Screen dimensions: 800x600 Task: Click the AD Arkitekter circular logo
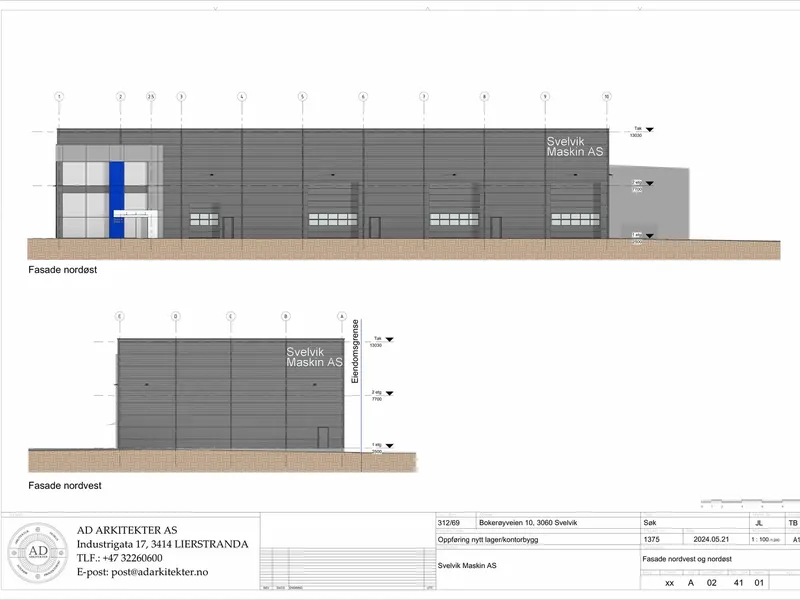(x=38, y=553)
